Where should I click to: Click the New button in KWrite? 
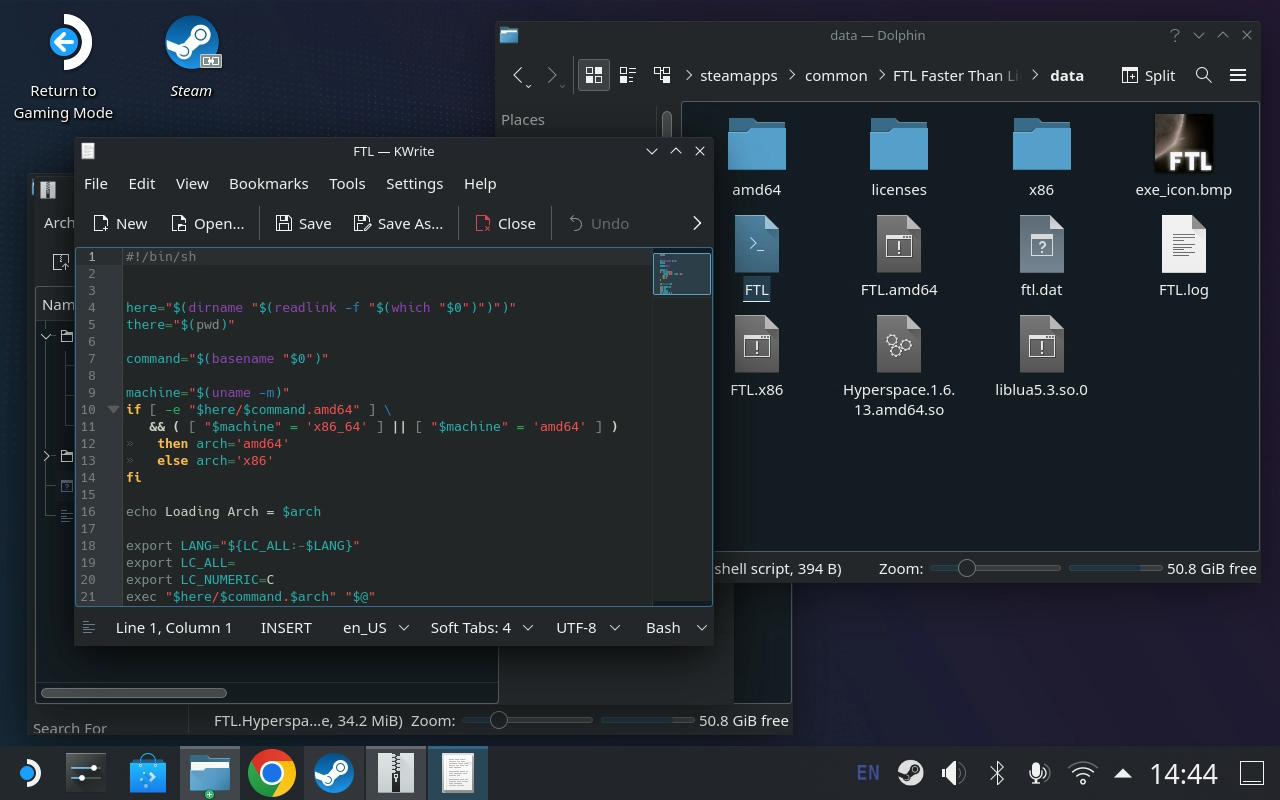119,223
